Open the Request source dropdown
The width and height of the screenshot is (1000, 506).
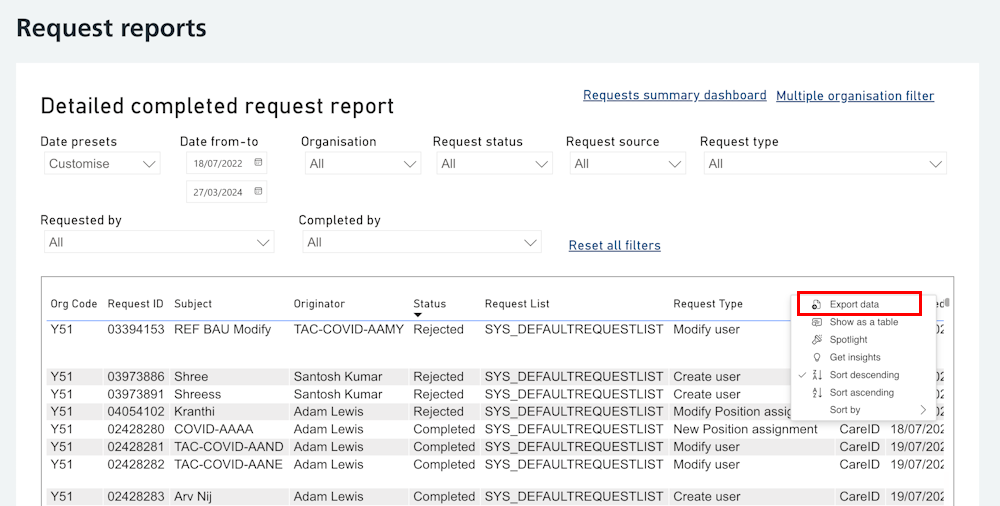[x=628, y=163]
